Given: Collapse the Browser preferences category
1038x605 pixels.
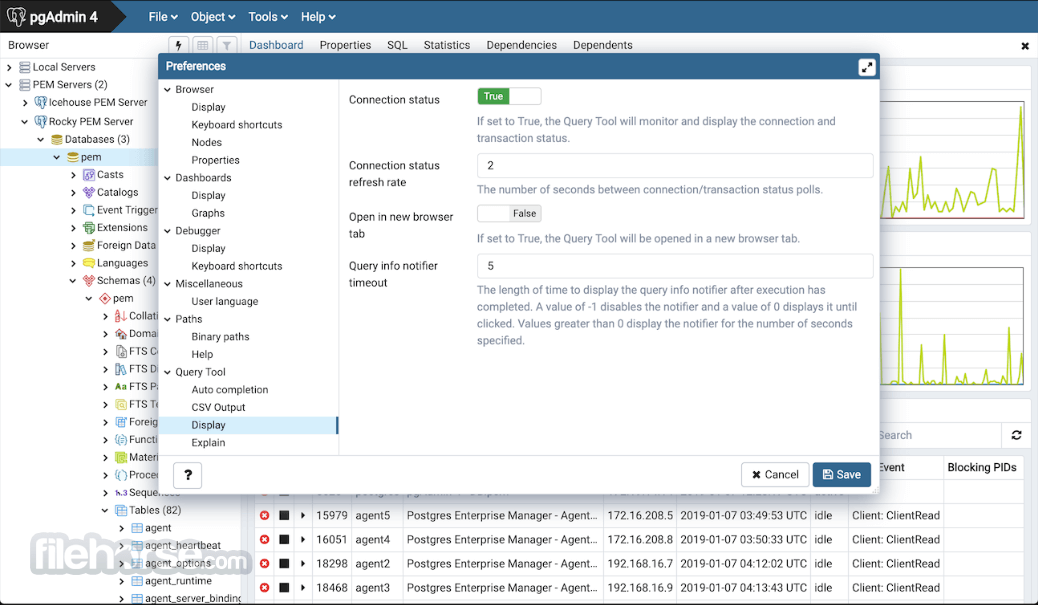Looking at the screenshot, I should (x=167, y=89).
